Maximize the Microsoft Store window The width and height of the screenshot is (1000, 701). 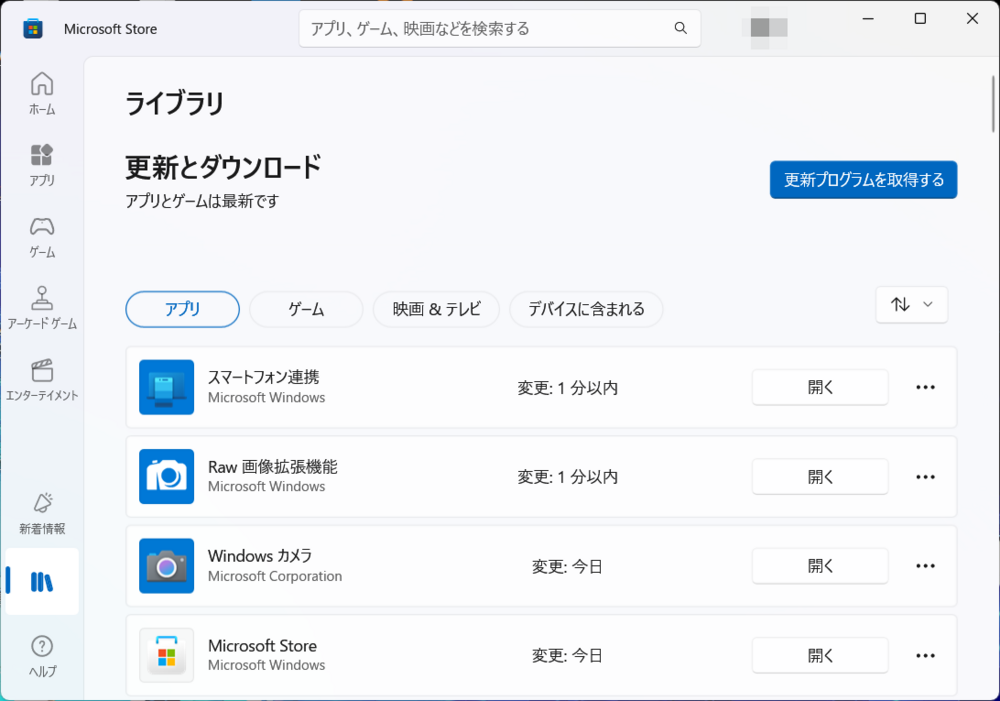click(920, 18)
